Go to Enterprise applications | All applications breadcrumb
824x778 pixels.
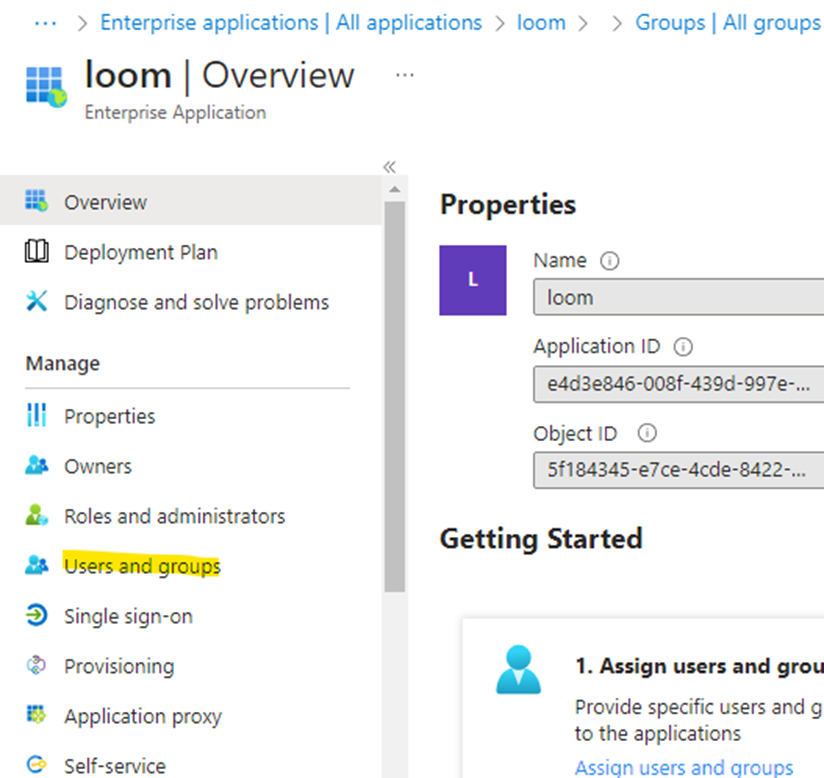click(291, 23)
